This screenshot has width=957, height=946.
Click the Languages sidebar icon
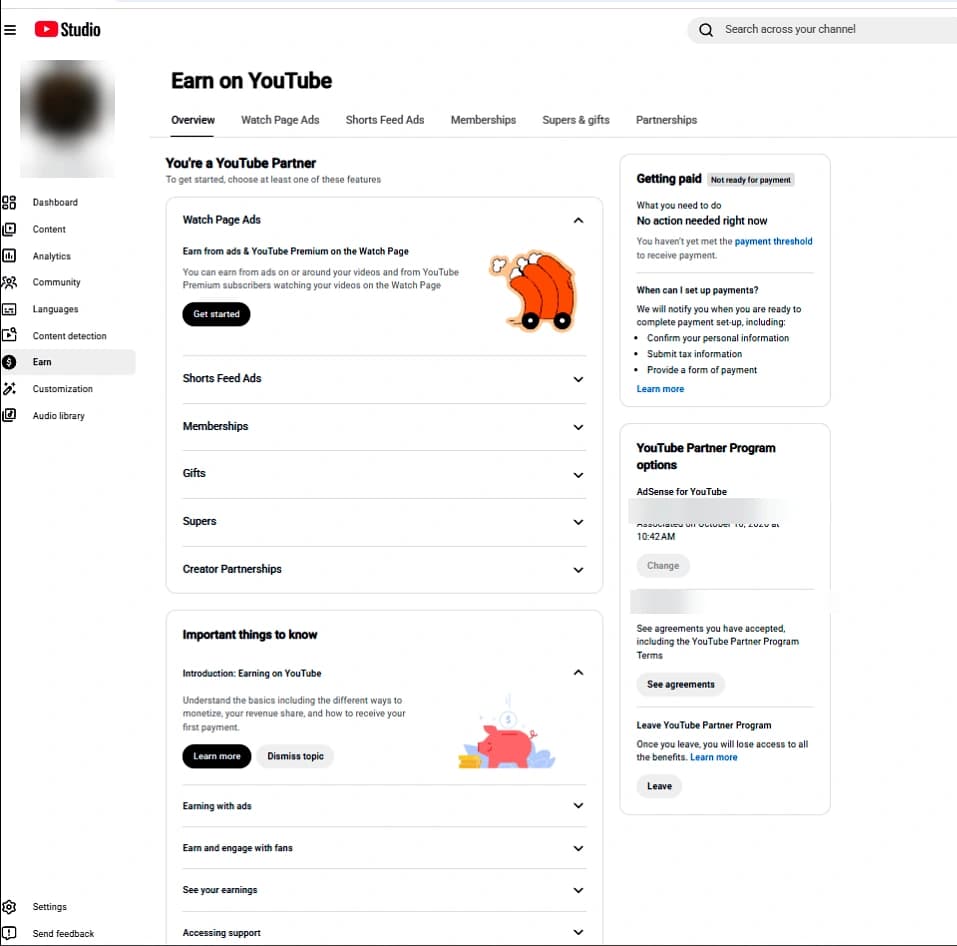tap(9, 309)
